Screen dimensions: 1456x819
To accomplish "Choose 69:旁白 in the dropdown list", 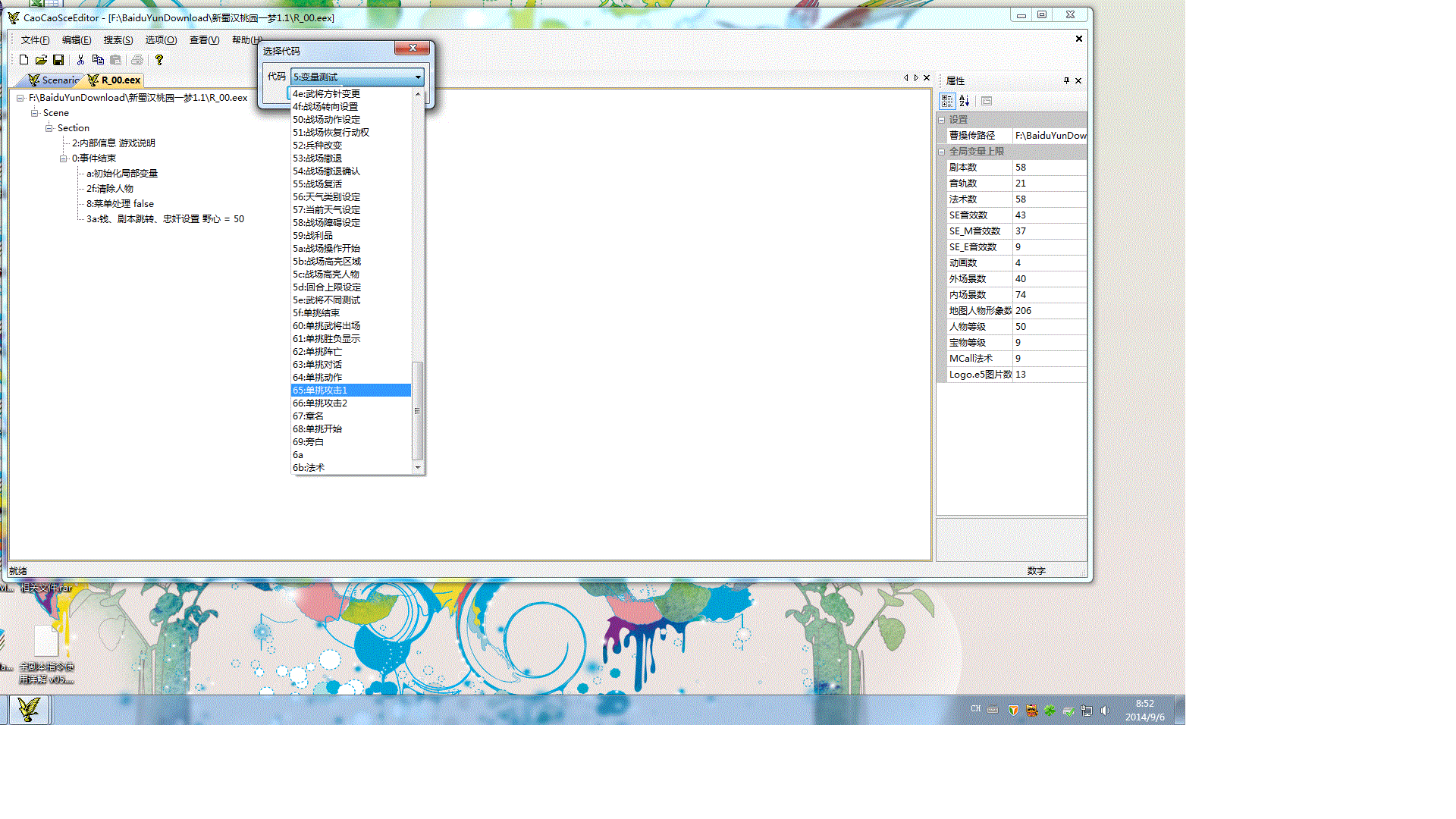I will tap(309, 442).
